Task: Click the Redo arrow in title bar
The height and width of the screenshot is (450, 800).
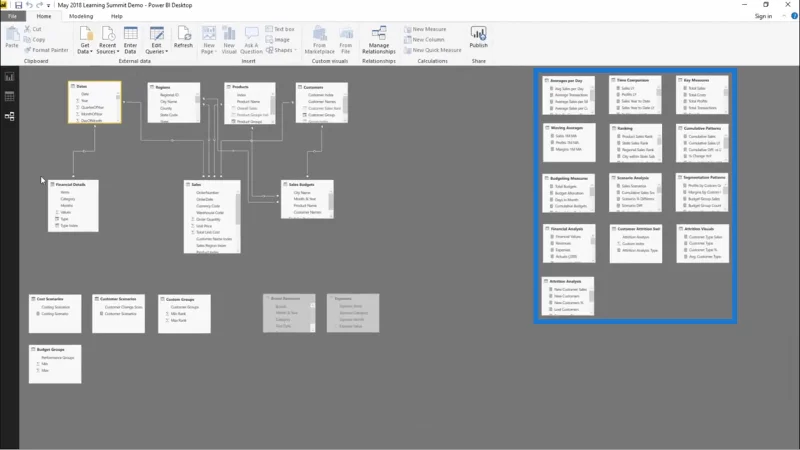Action: pyautogui.click(x=39, y=5)
